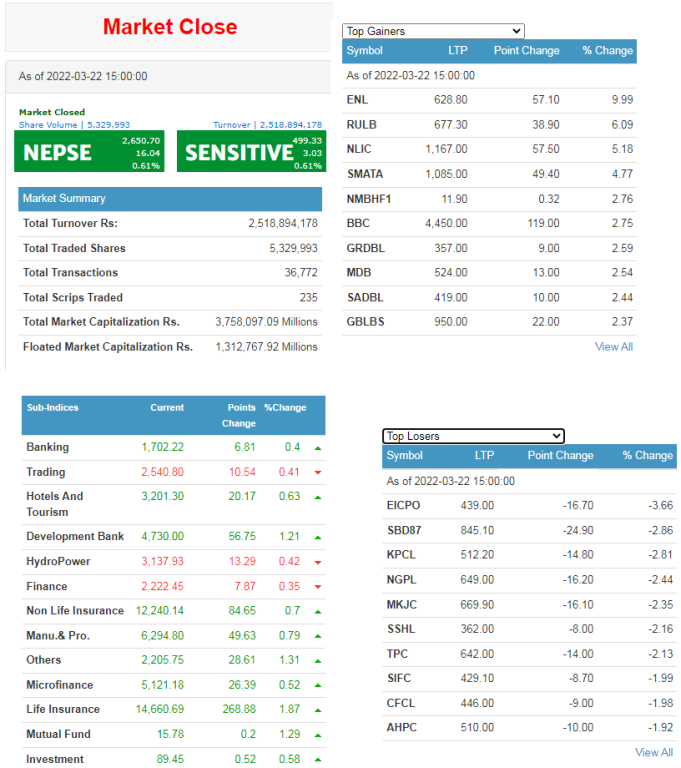Select EICPO symbol in losers table
The width and height of the screenshot is (681, 768).
[403, 505]
